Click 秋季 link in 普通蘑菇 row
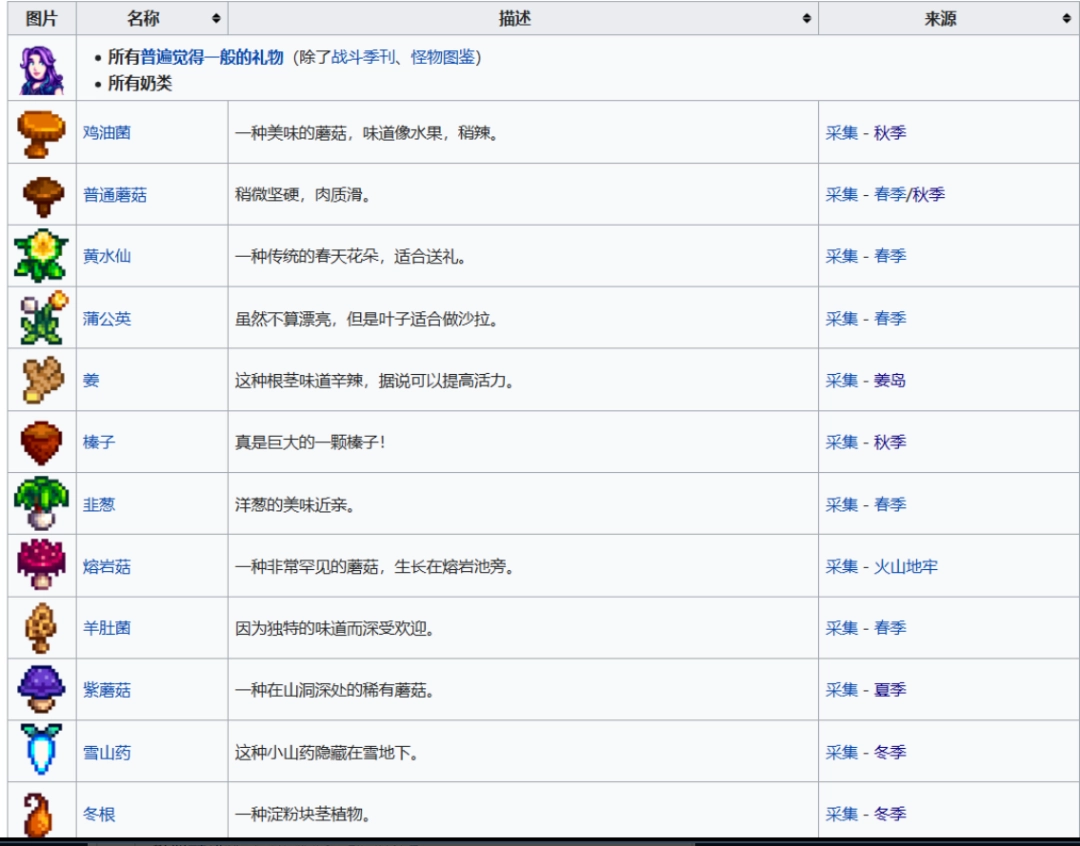The width and height of the screenshot is (1080, 846). 928,195
